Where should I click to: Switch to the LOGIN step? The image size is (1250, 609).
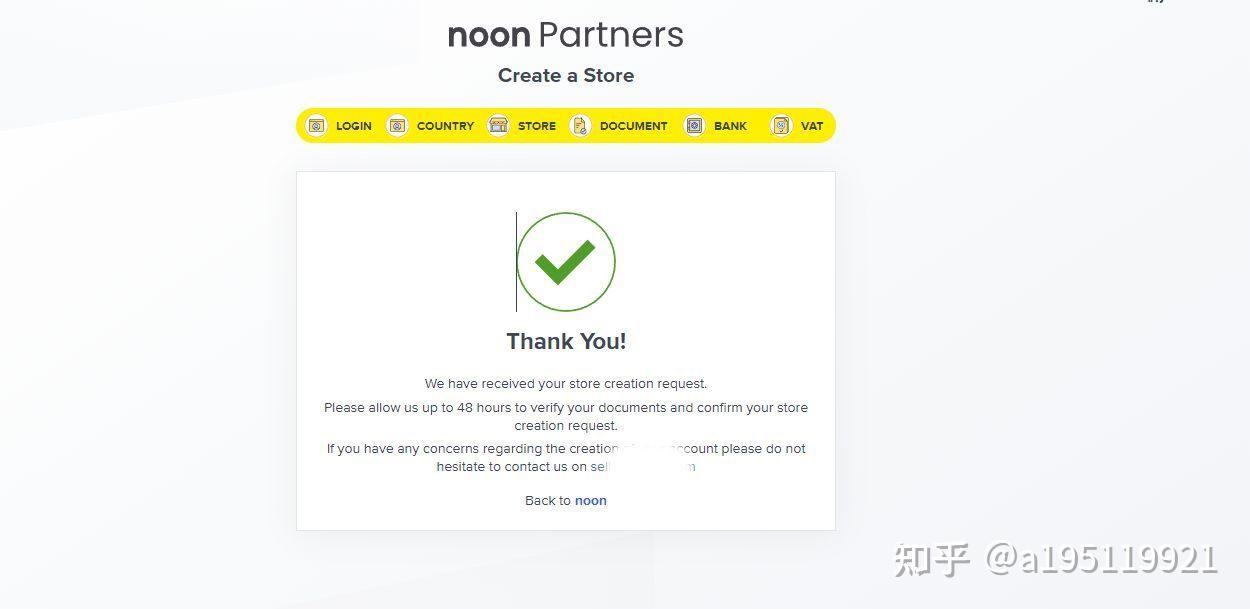click(354, 125)
